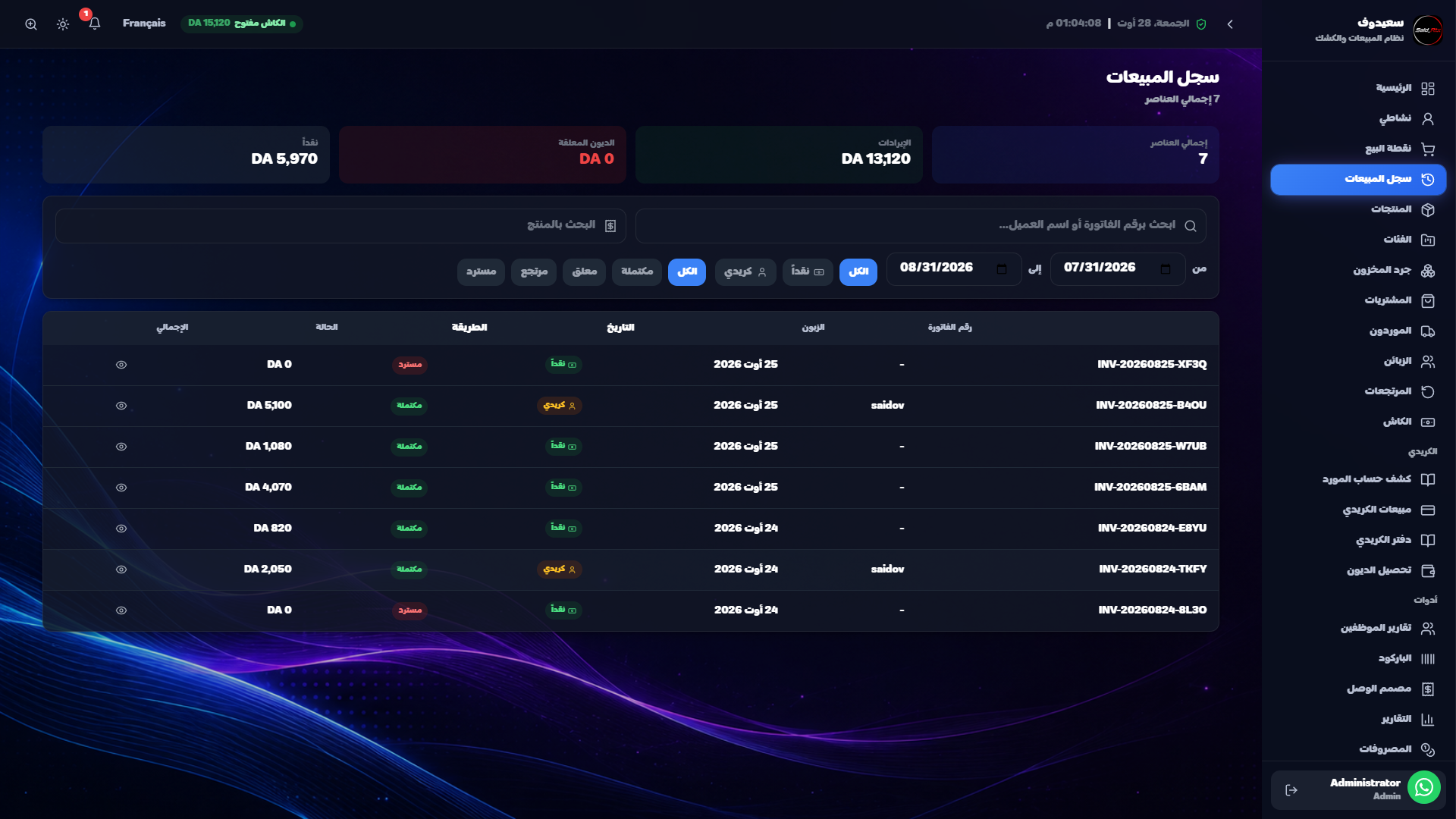The width and height of the screenshot is (1456, 819).
Task: Click the المرتجعات returns icon
Action: pos(1428,392)
